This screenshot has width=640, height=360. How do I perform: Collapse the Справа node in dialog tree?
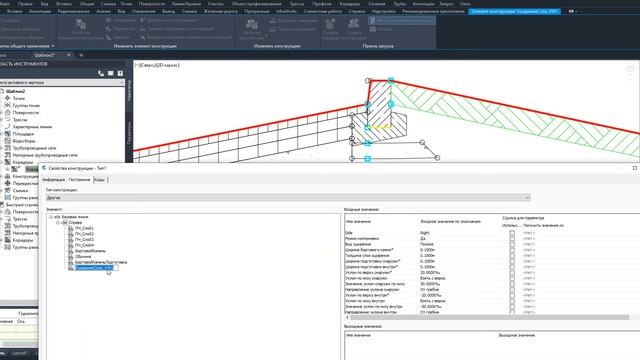click(58, 223)
